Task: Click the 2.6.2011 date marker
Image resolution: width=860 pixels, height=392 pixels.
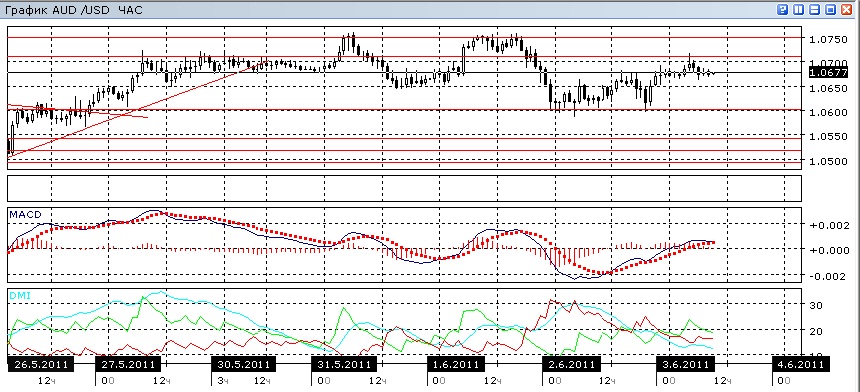Action: click(570, 364)
